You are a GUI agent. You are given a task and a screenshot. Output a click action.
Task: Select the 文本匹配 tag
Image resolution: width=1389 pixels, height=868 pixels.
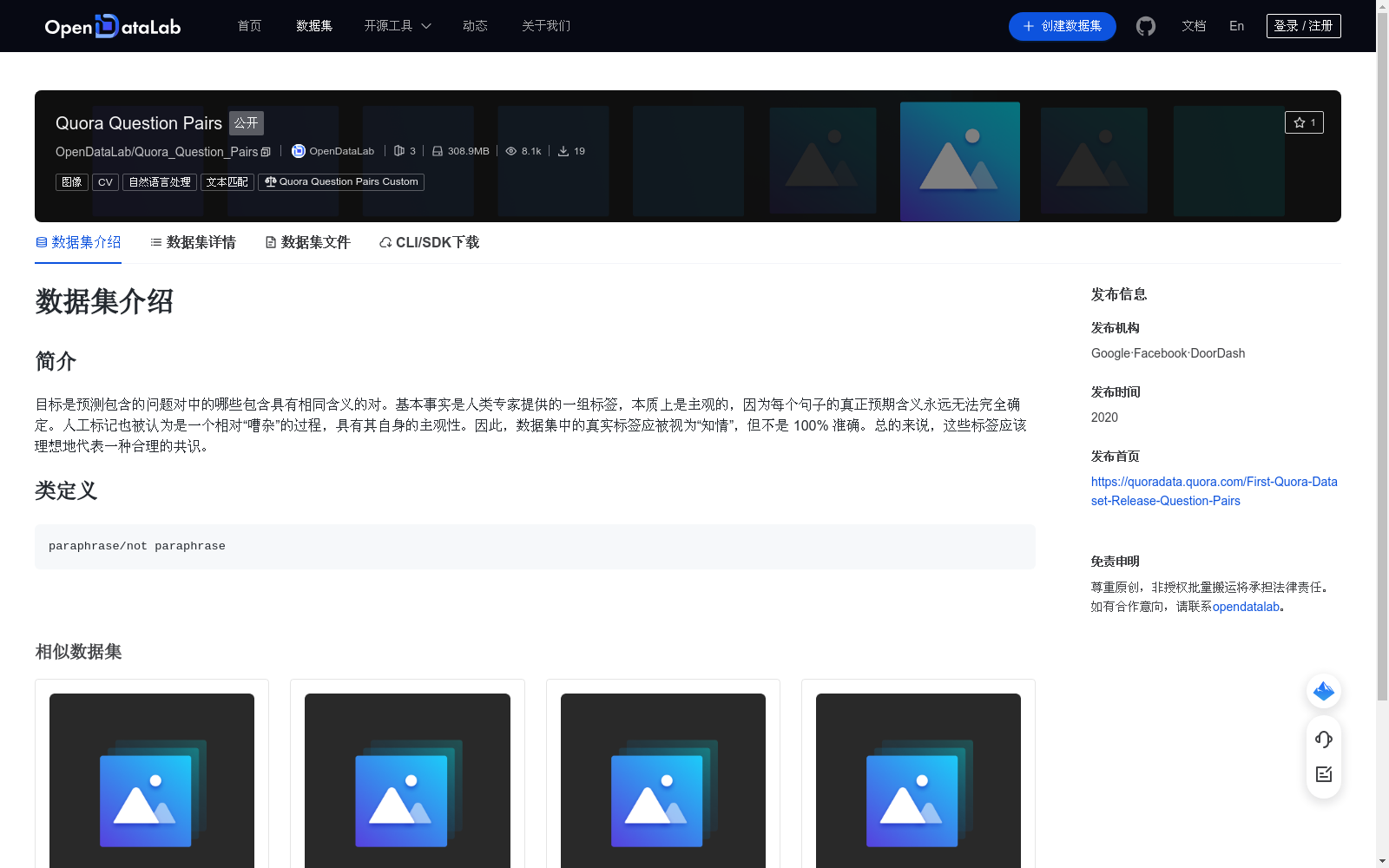point(227,182)
